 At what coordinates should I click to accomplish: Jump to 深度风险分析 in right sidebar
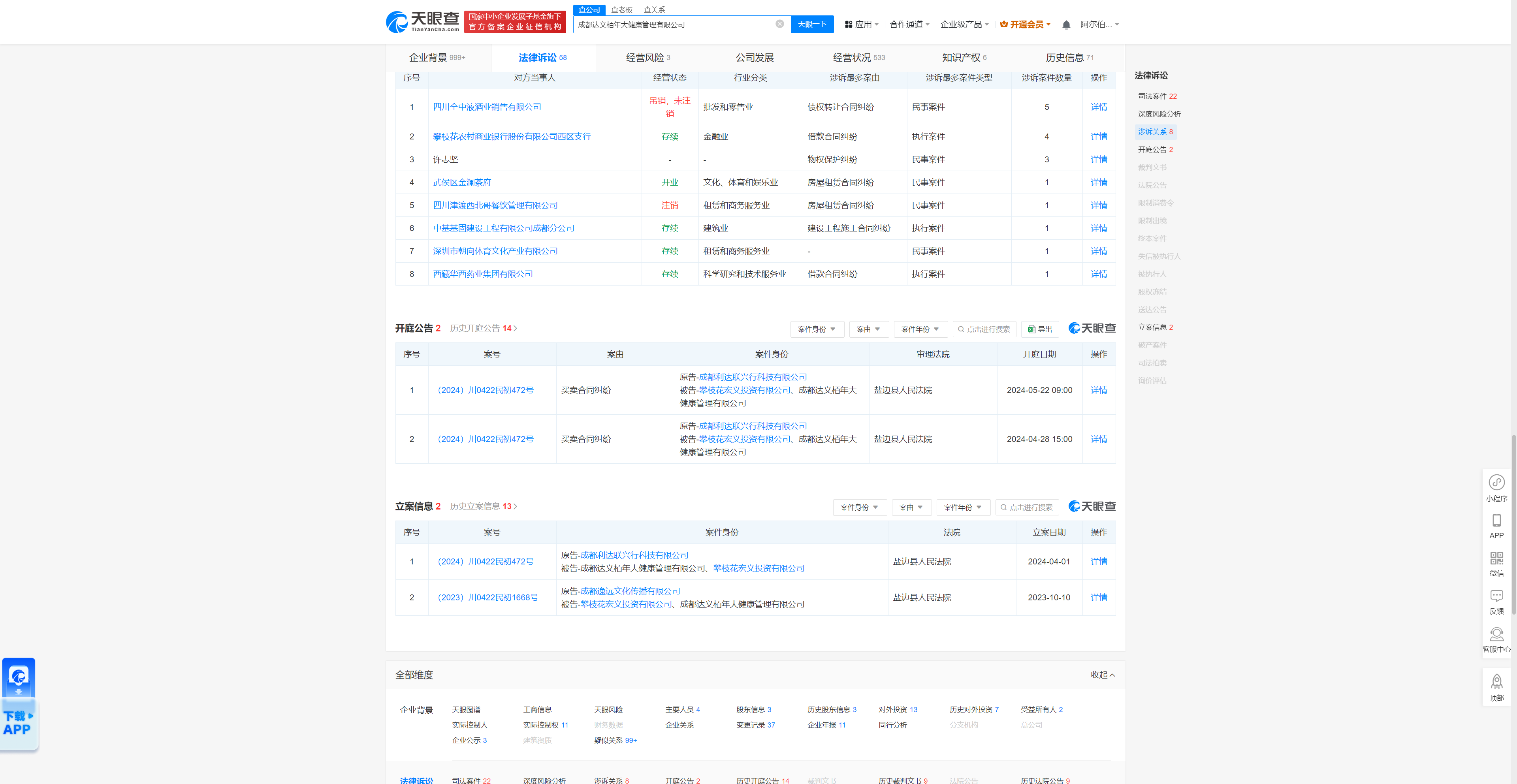point(1159,114)
